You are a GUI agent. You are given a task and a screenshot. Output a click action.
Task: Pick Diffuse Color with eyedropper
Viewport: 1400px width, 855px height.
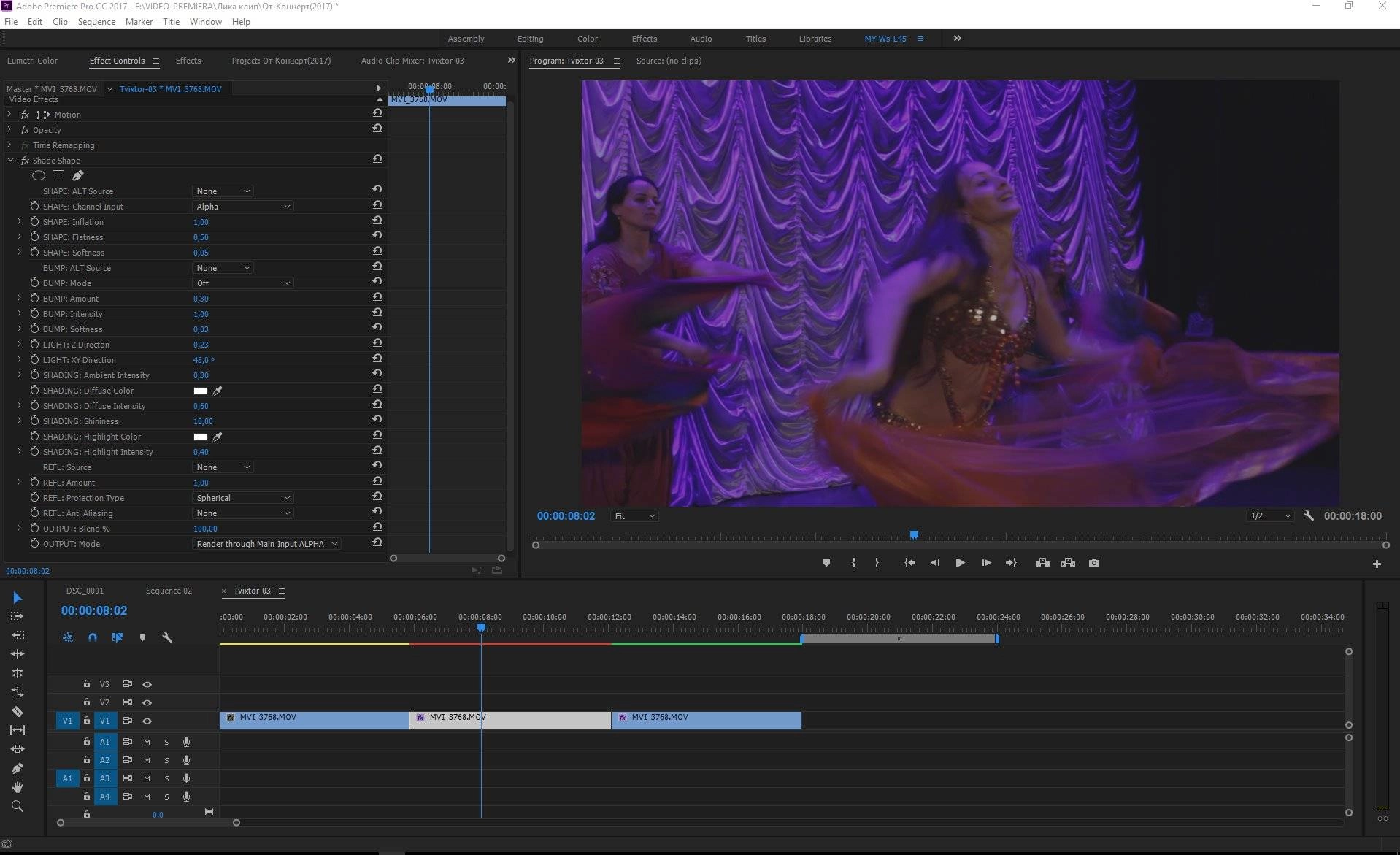pyautogui.click(x=217, y=391)
